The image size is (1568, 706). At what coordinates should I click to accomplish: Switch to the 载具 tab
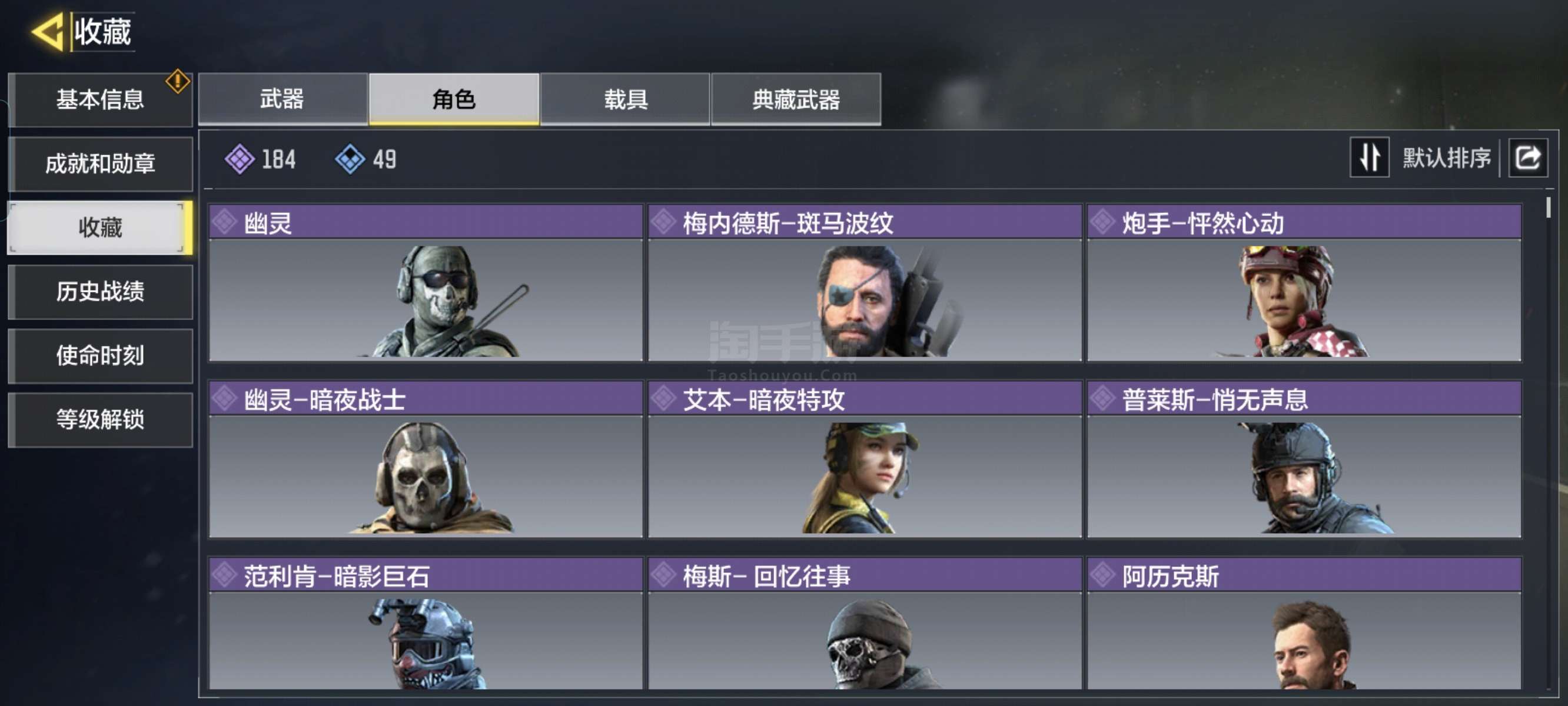click(624, 99)
